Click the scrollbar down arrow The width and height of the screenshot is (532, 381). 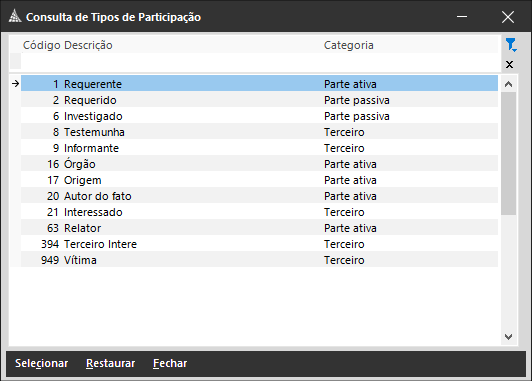tap(508, 337)
